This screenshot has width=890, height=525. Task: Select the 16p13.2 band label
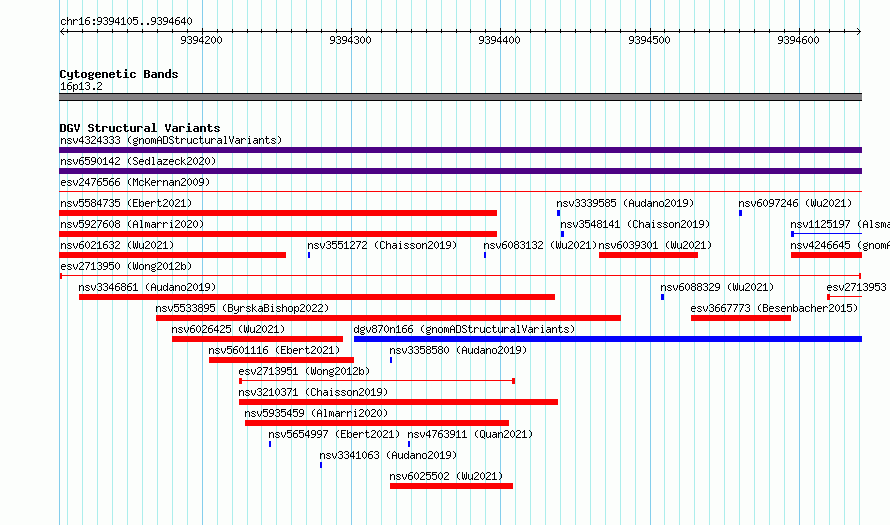[x=81, y=86]
